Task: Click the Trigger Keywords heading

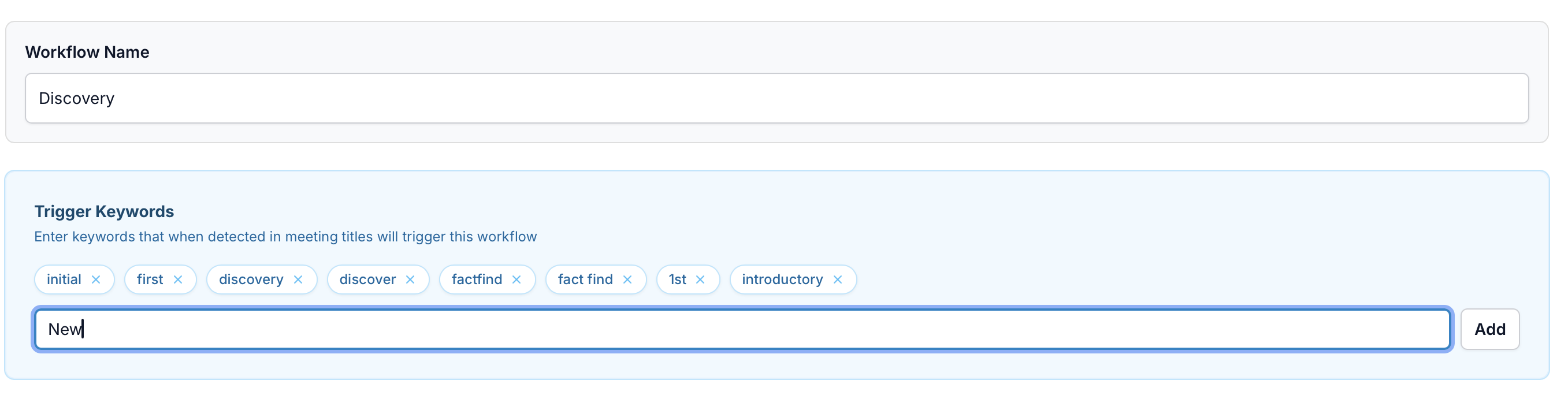Action: [104, 211]
